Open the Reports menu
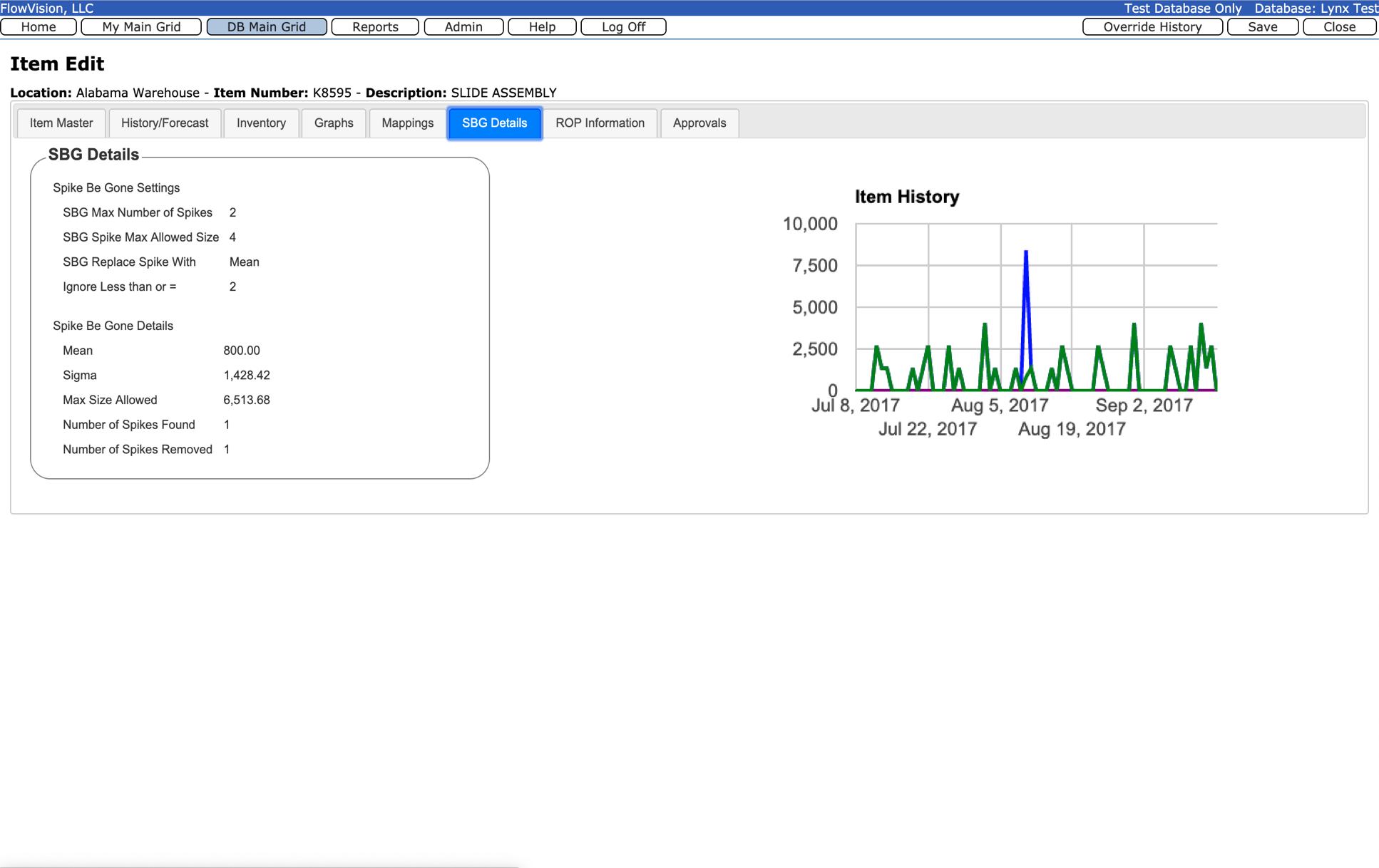This screenshot has width=1379, height=868. point(375,27)
